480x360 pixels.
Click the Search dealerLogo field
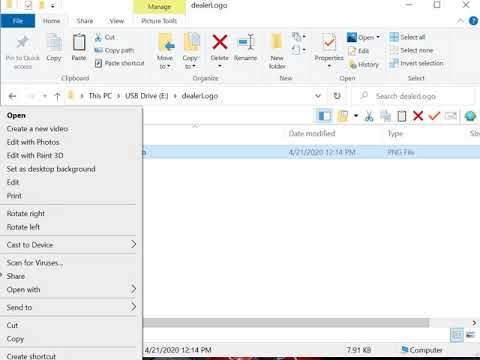click(x=413, y=96)
